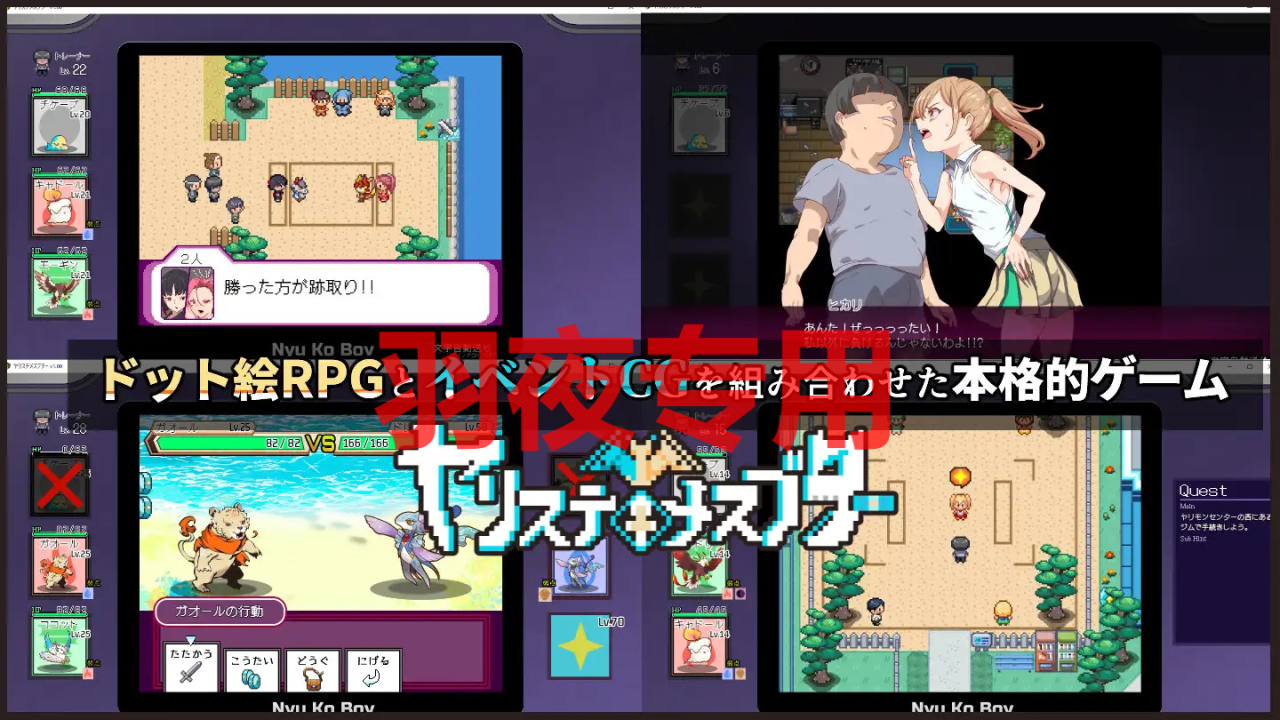Open the どうぐ bag command
Screen dimensions: 1280x720
click(312, 670)
